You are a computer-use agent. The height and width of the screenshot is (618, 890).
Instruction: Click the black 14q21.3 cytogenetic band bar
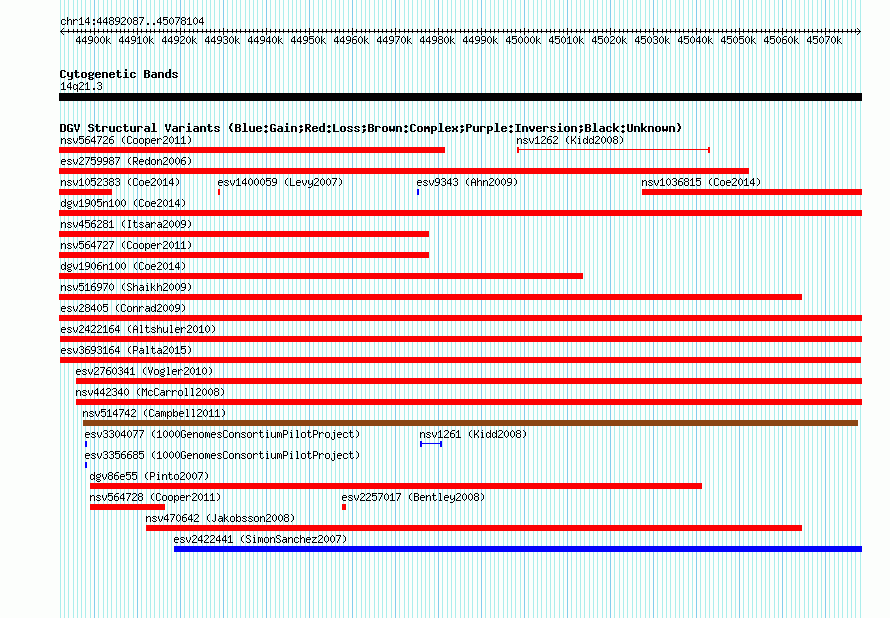tap(460, 97)
